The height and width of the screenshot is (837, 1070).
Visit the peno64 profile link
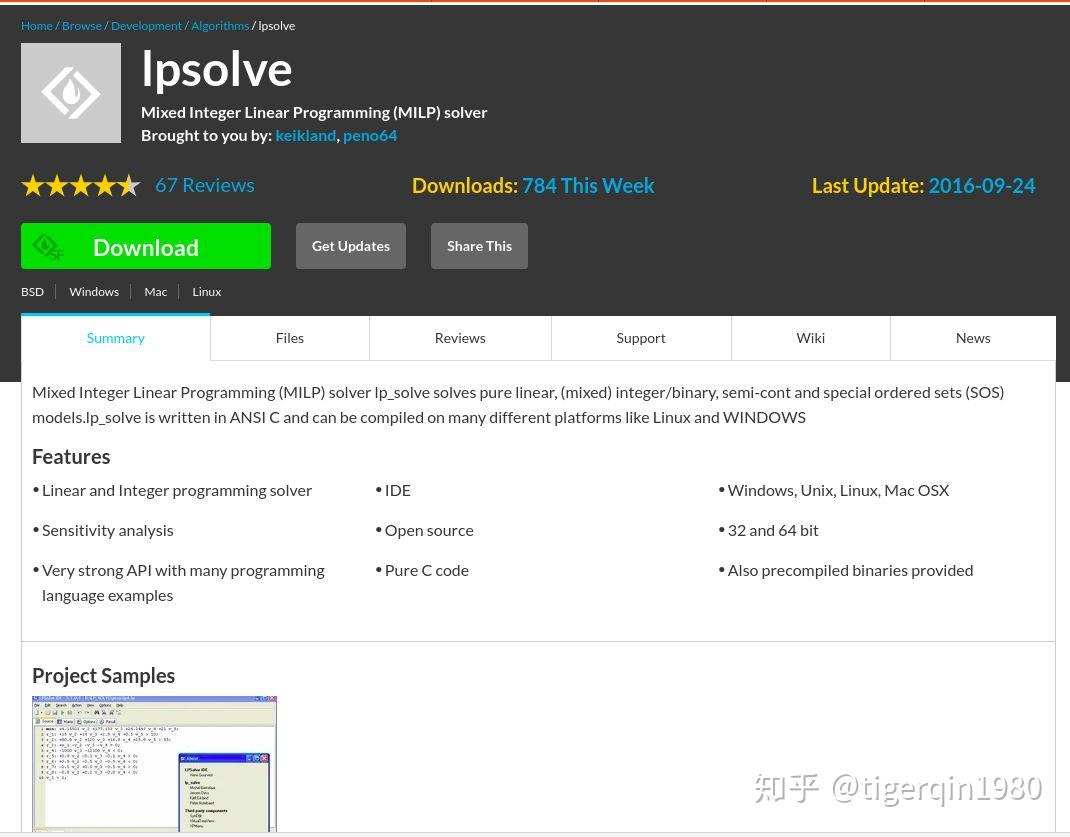click(370, 134)
